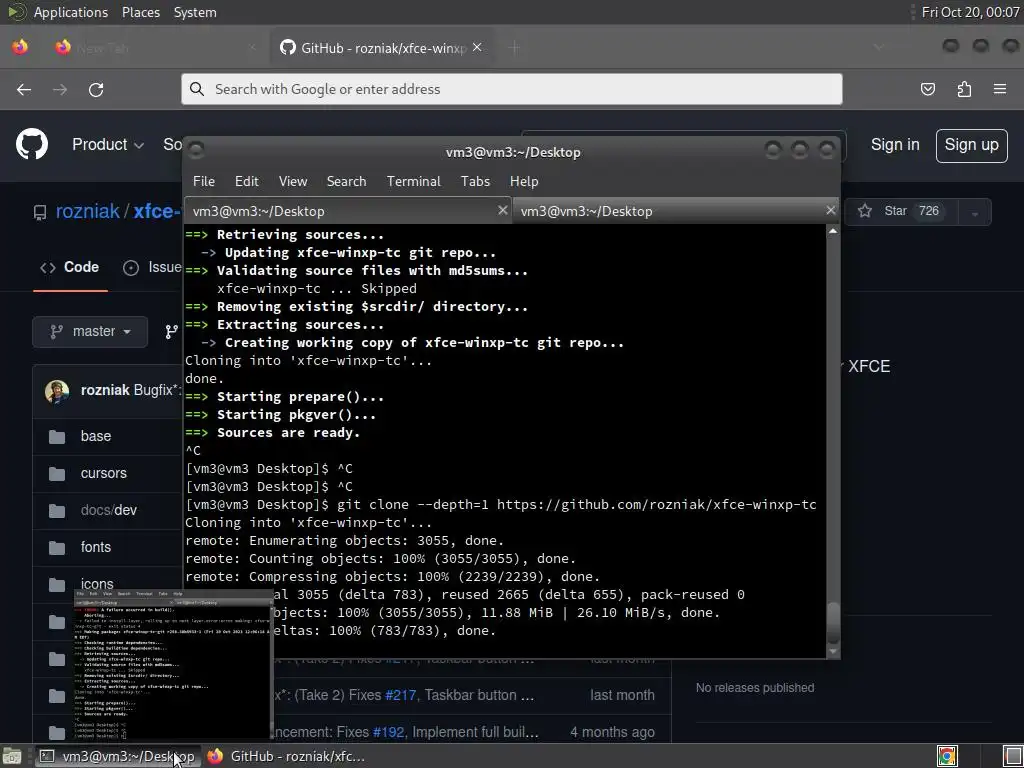Click the terminal window preview thumbnail
Image resolution: width=1024 pixels, height=768 pixels.
coord(173,665)
